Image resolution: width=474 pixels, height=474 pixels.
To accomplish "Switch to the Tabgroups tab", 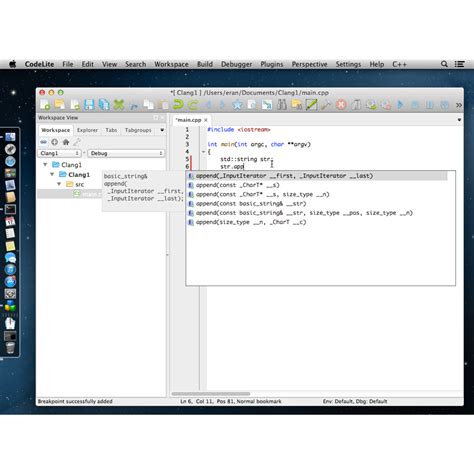I will [138, 130].
